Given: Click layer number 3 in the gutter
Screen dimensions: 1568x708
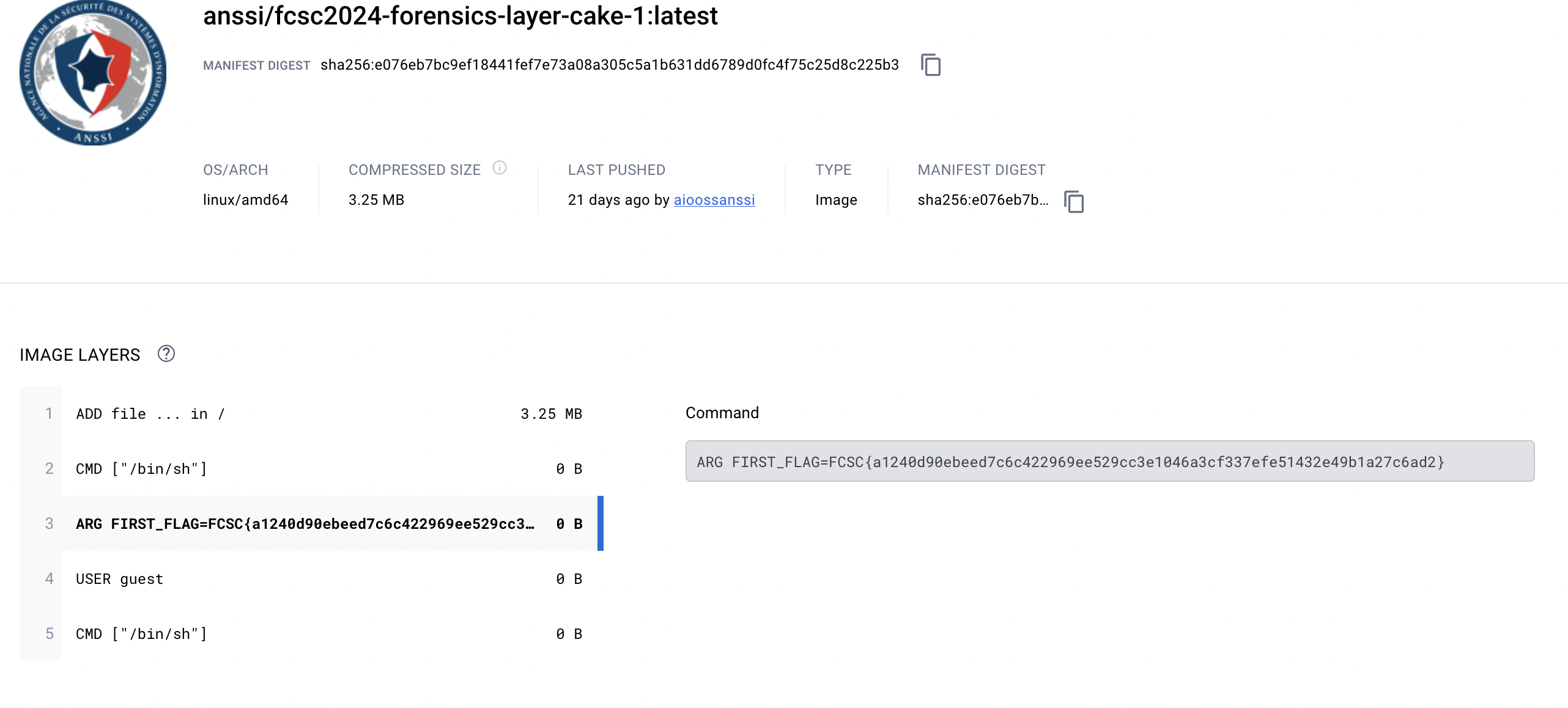Looking at the screenshot, I should (x=49, y=524).
